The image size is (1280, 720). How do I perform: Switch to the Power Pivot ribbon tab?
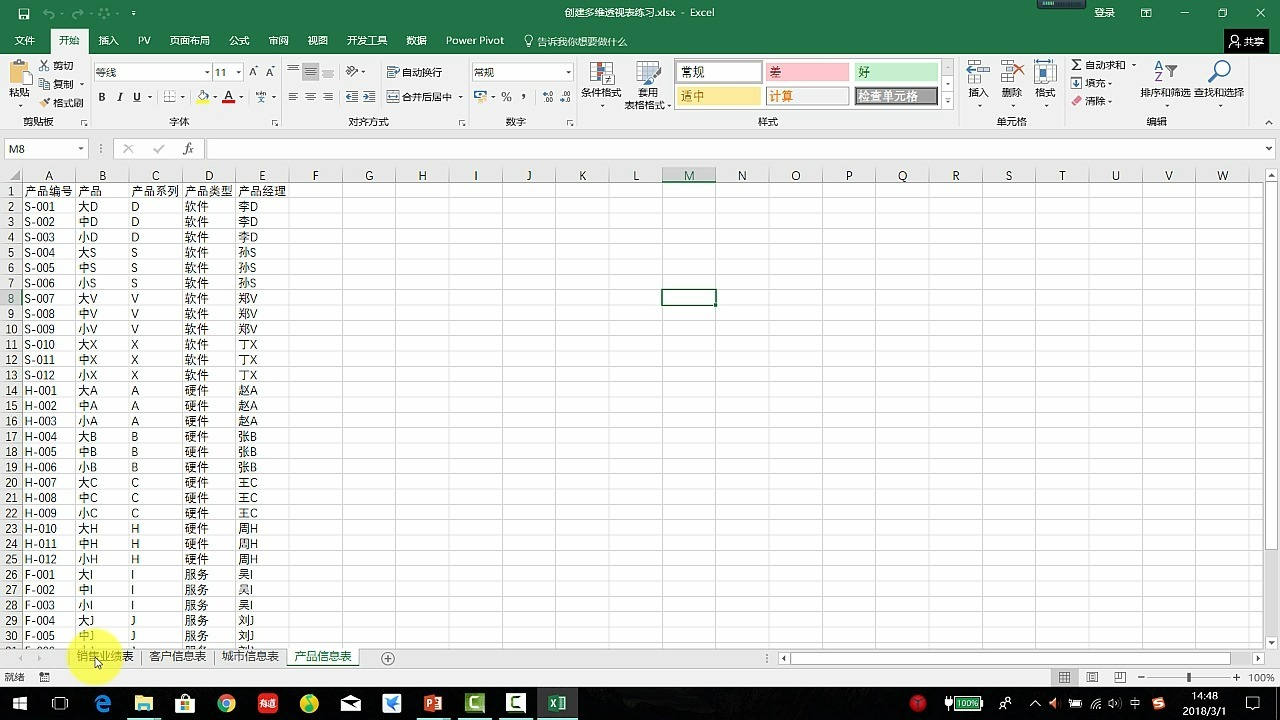point(474,40)
